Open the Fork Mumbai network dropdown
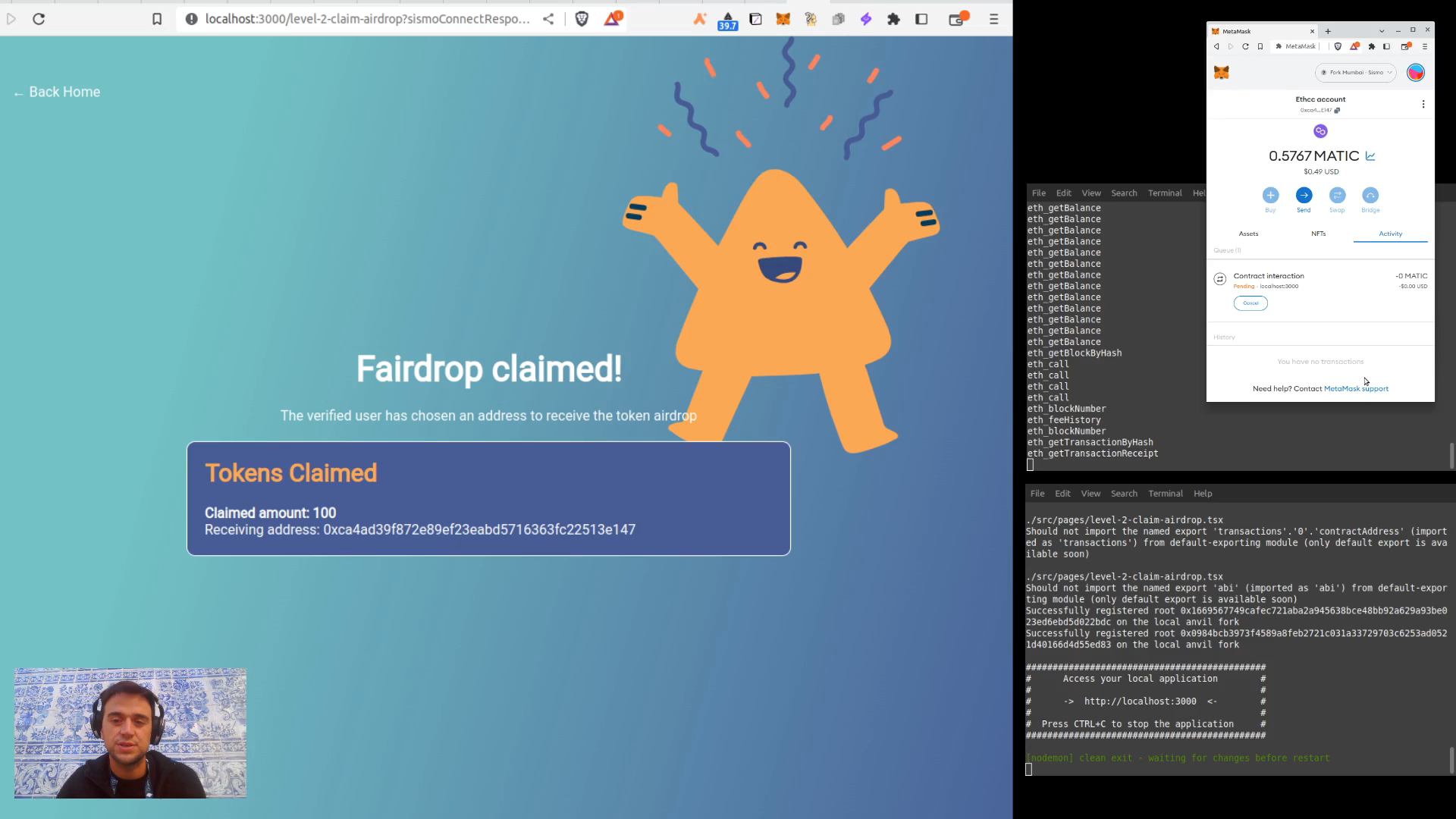This screenshot has width=1456, height=819. point(1356,73)
